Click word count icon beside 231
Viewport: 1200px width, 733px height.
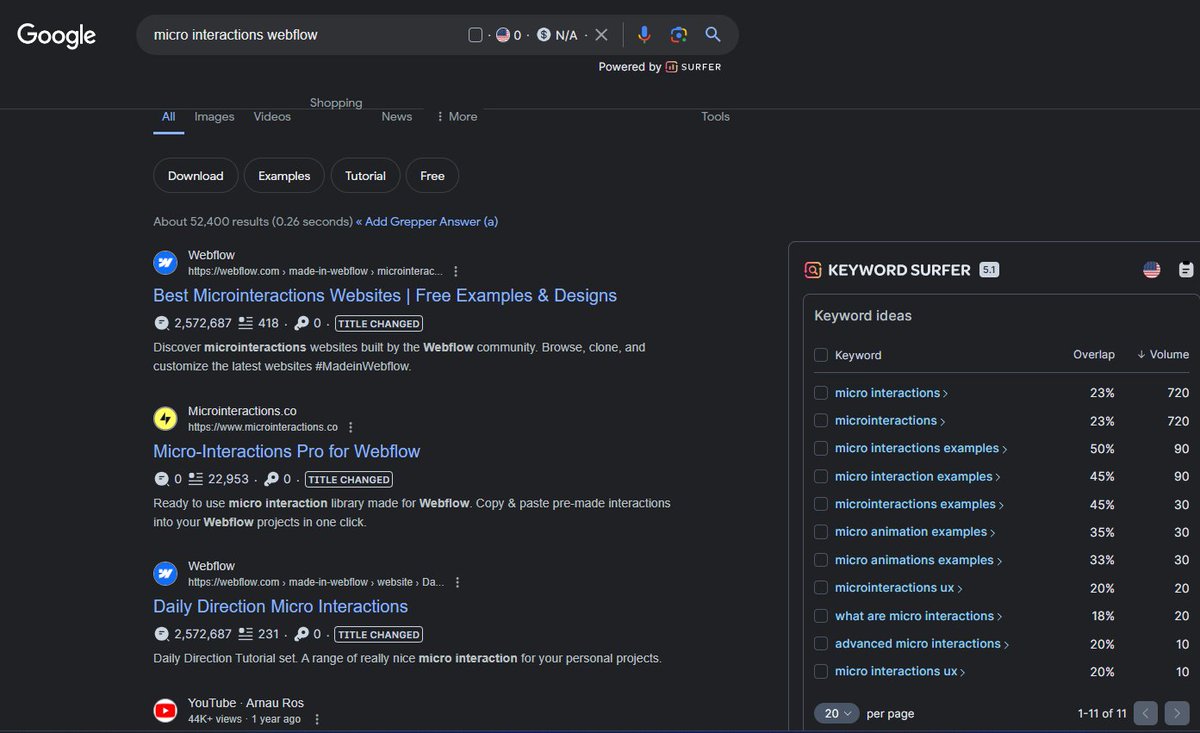246,634
